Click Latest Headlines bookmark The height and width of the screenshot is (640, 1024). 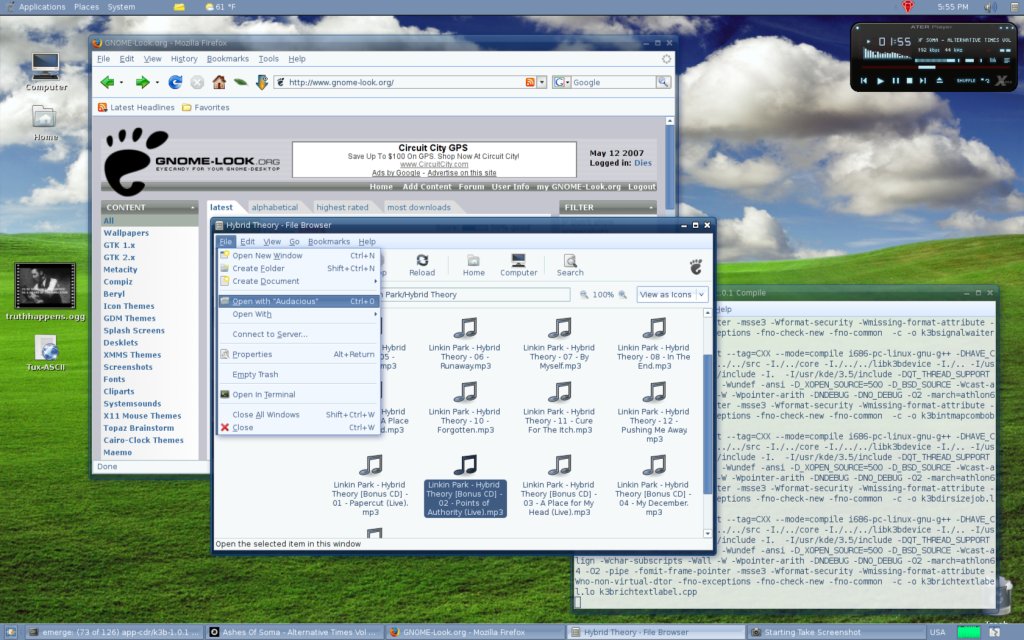point(136,107)
